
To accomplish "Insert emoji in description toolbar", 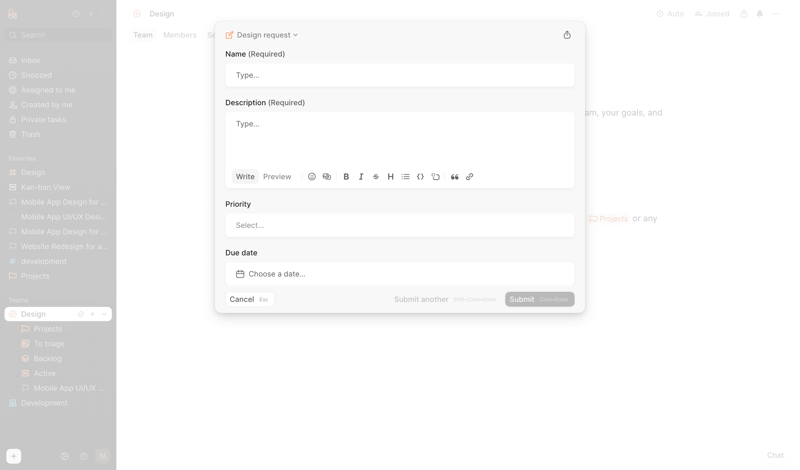I will 312,177.
